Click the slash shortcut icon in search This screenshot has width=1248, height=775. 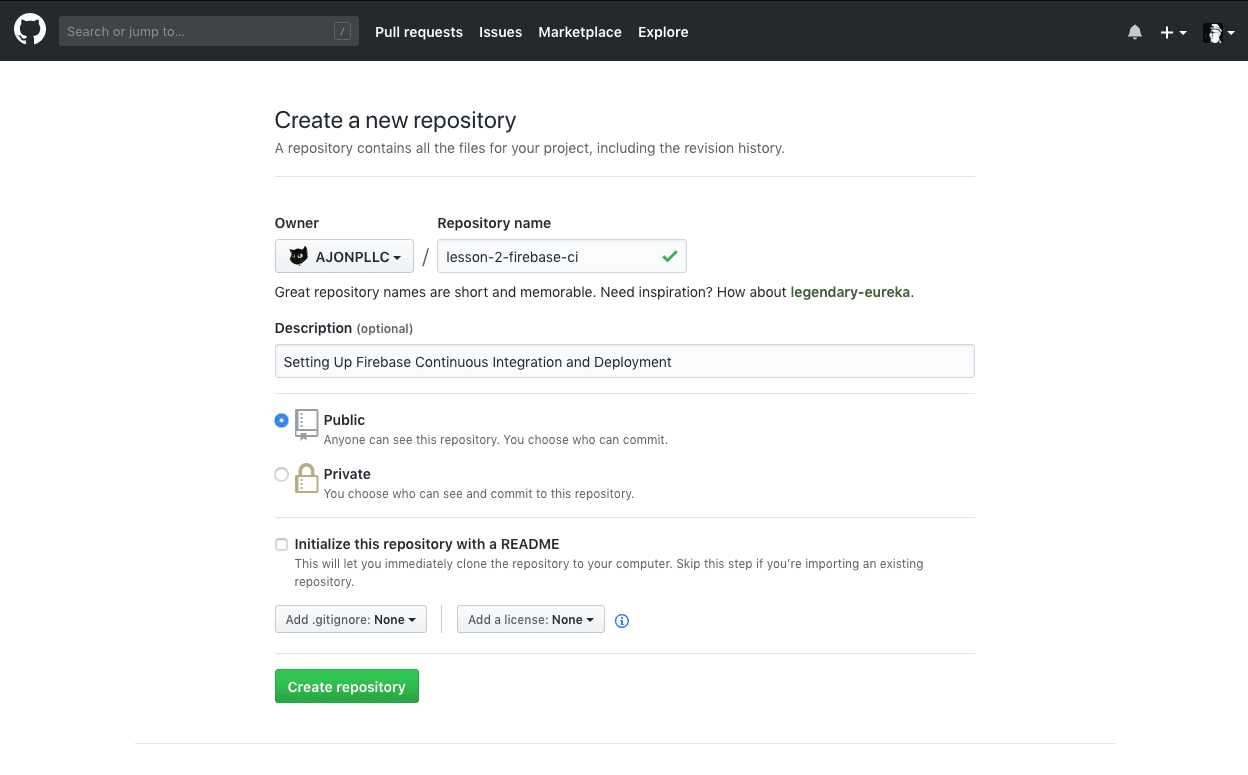tap(343, 31)
